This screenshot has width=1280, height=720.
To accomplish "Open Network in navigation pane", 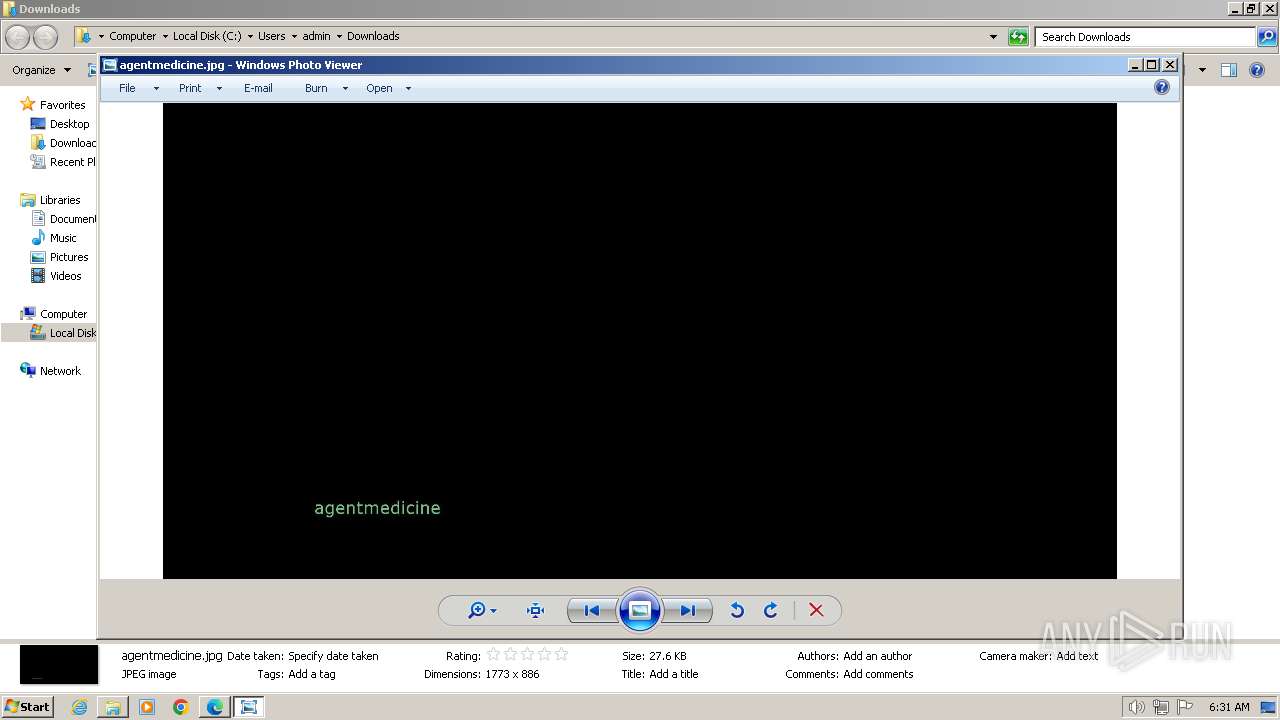I will click(x=60, y=371).
